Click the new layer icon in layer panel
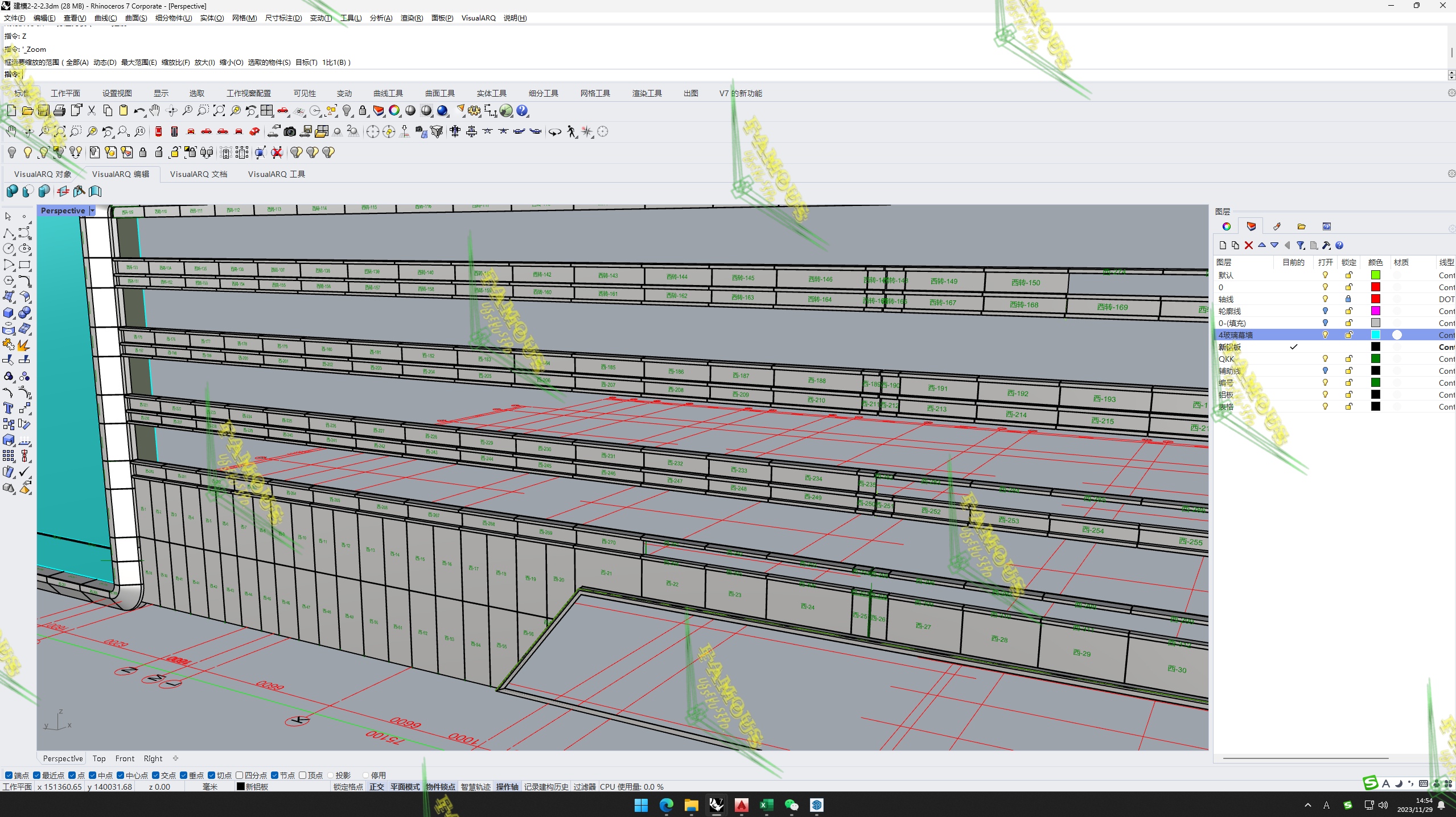Image resolution: width=1456 pixels, height=817 pixels. (x=1223, y=245)
